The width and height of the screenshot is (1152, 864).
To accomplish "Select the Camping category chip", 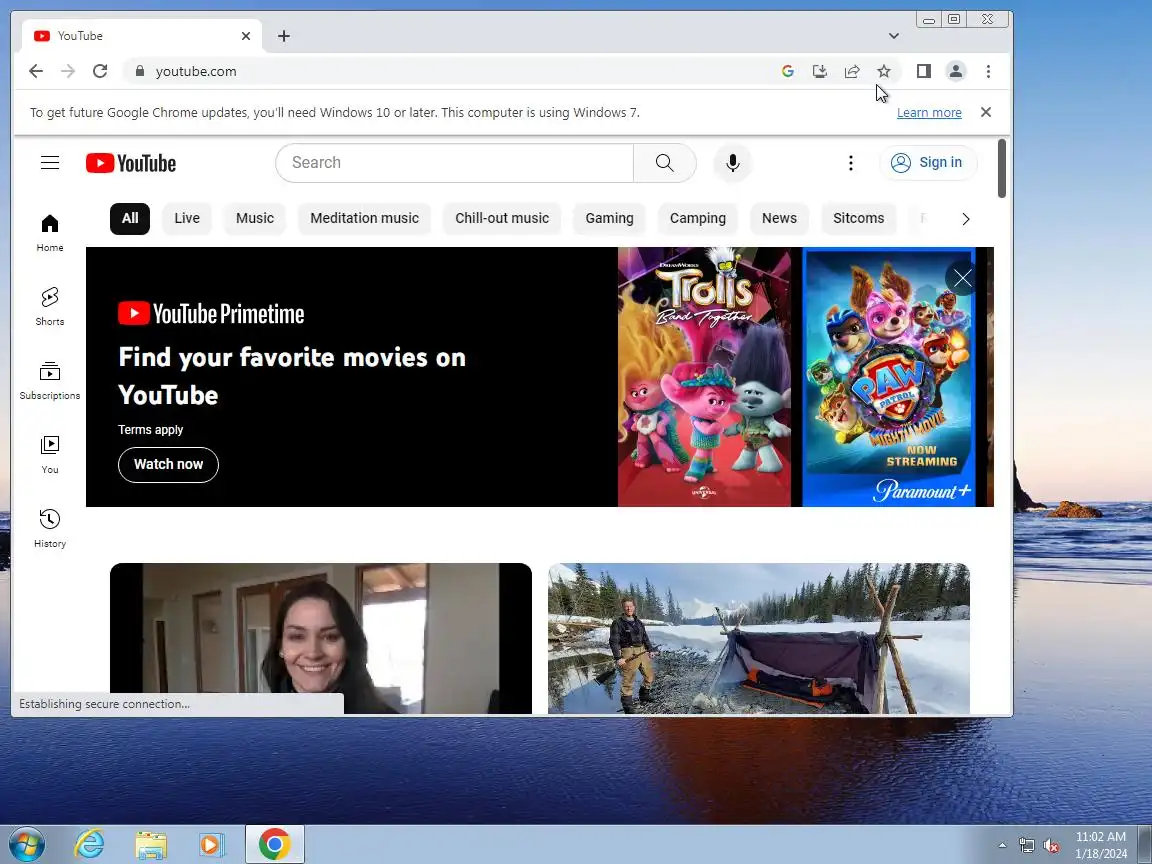I will point(697,218).
